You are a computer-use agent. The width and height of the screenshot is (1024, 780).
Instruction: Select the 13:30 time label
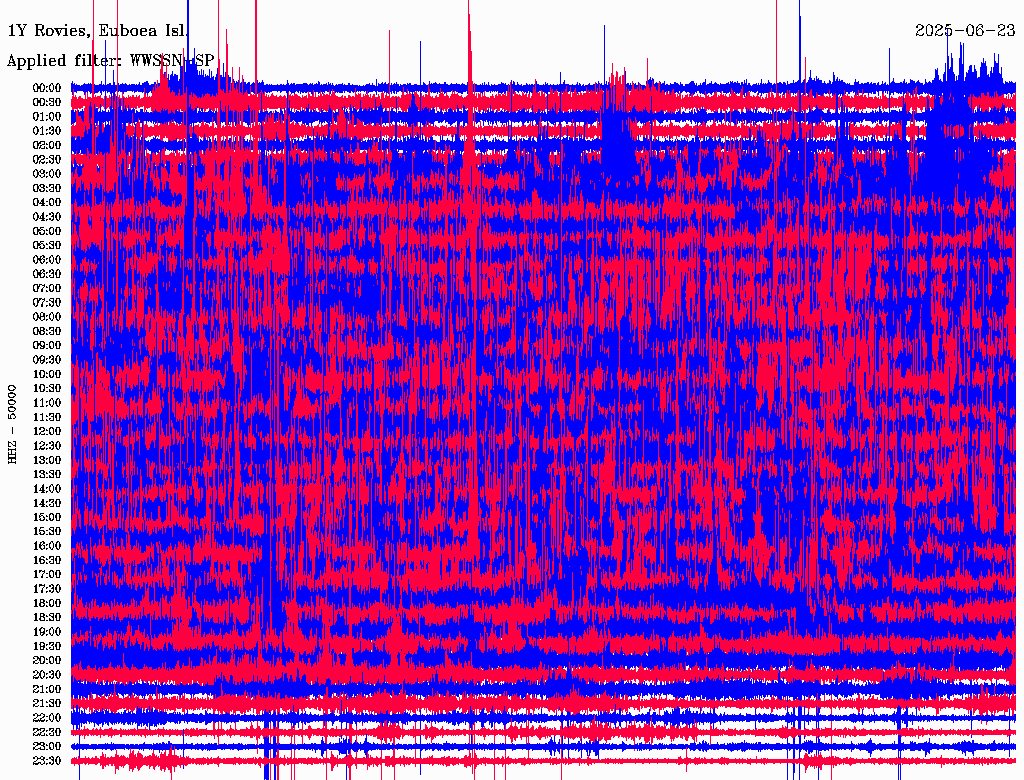point(47,474)
